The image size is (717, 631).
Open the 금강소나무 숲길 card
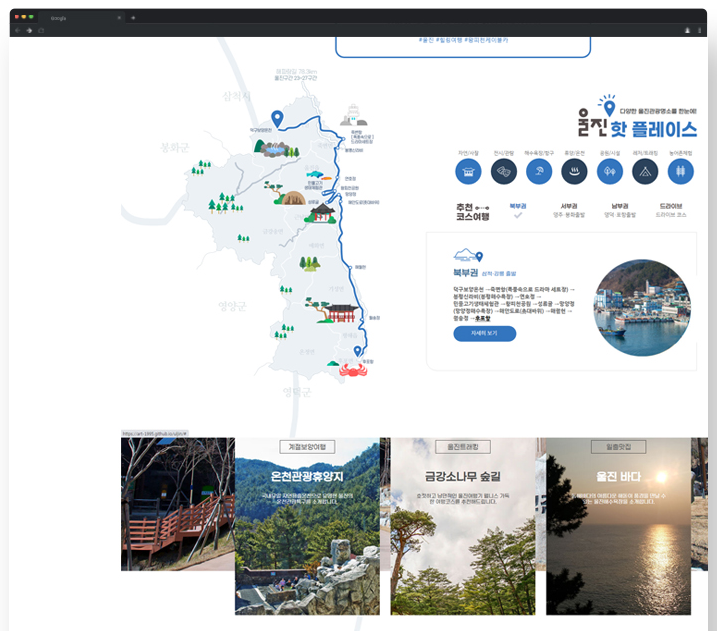(x=463, y=526)
